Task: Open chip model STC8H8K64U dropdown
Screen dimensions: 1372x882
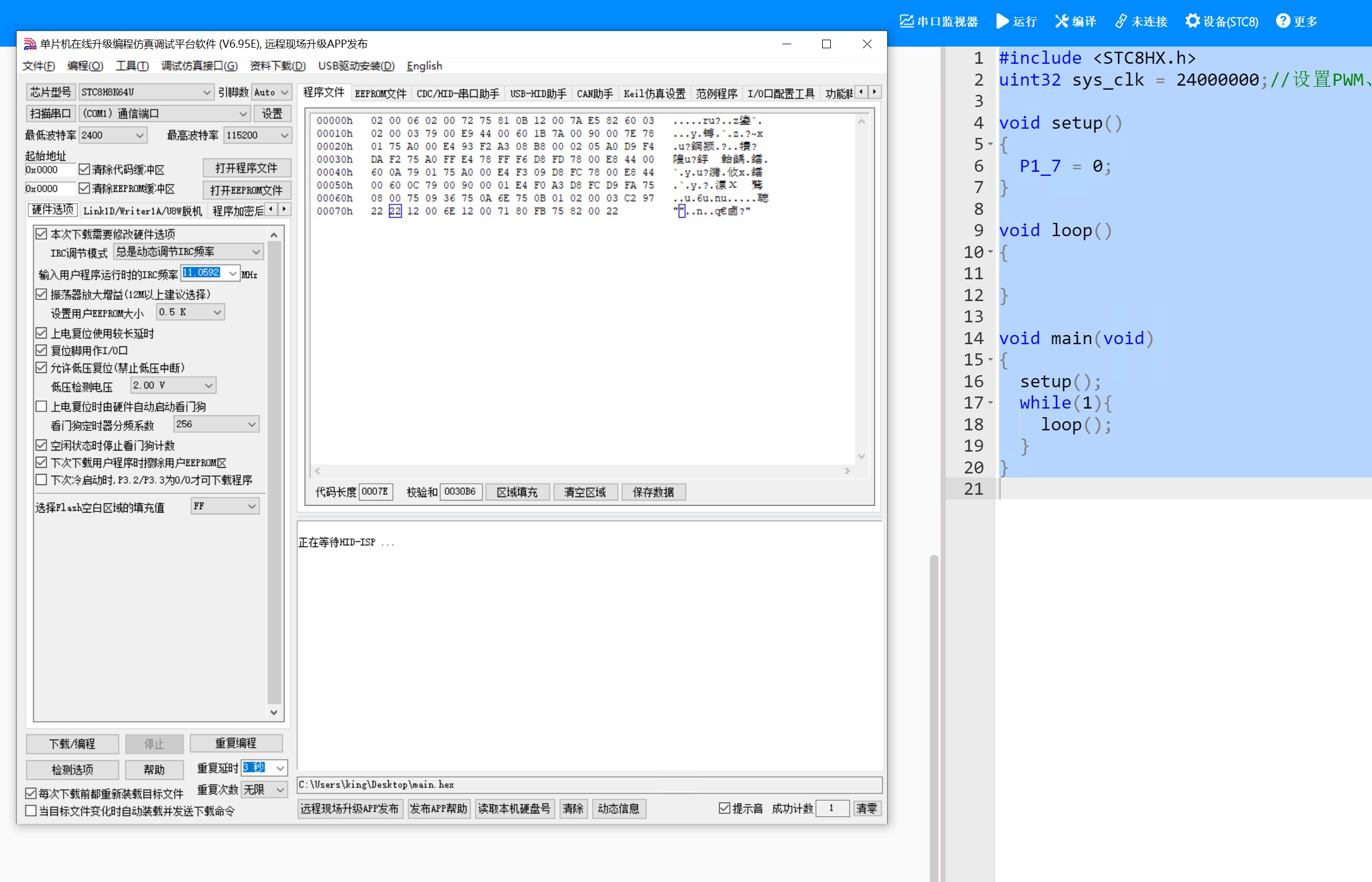Action: pyautogui.click(x=147, y=92)
